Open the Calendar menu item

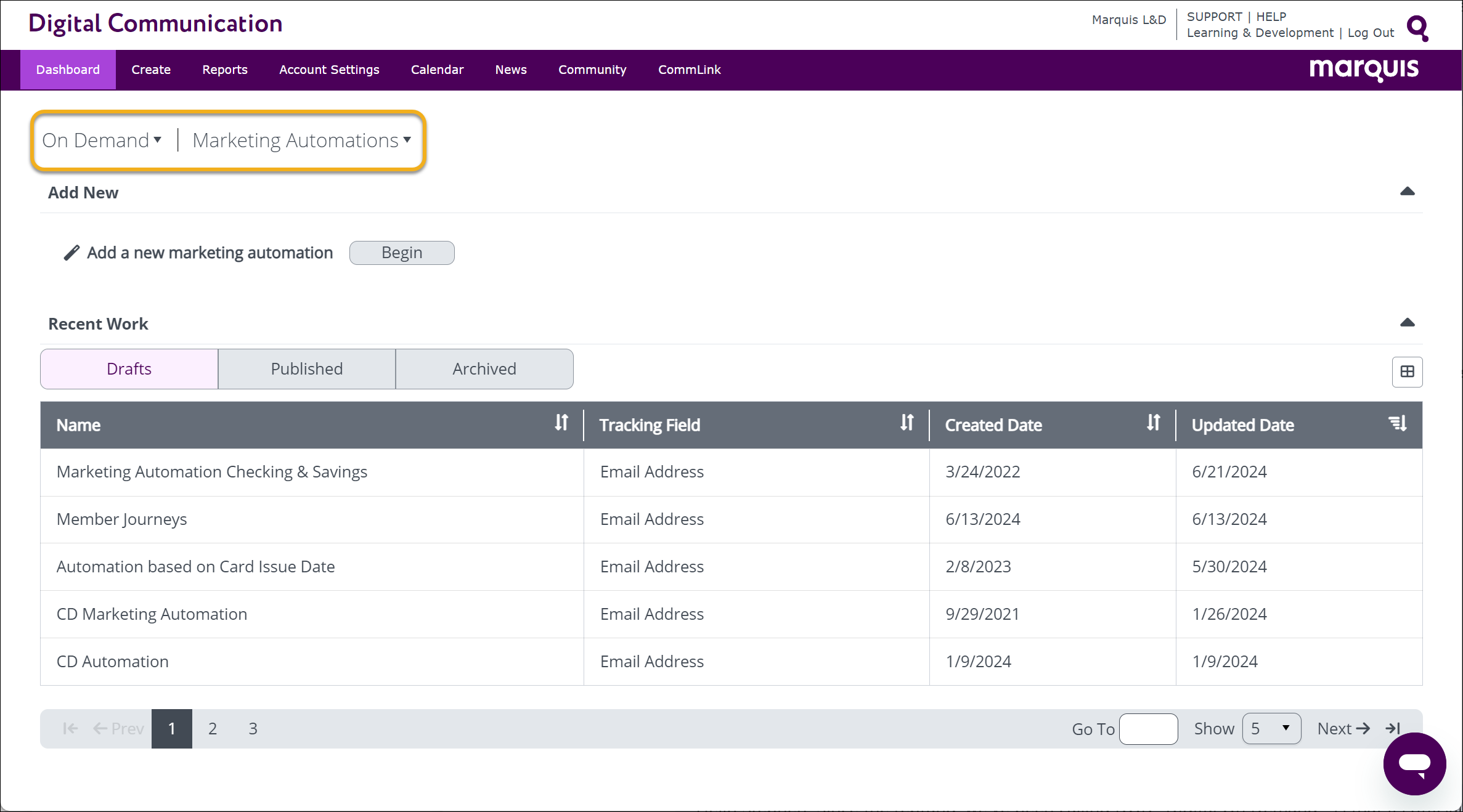tap(437, 70)
